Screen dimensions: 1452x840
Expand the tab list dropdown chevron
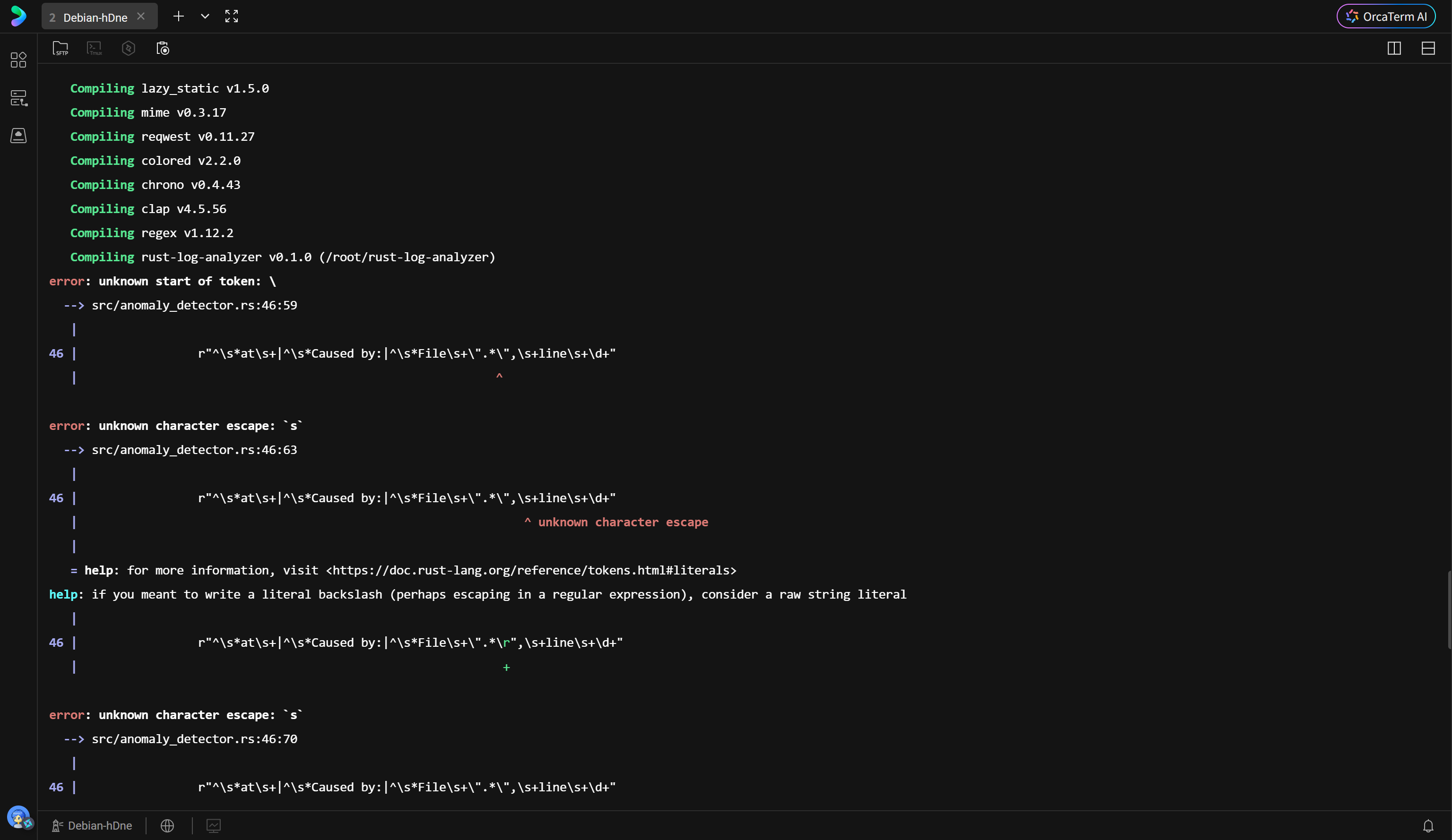[x=205, y=16]
